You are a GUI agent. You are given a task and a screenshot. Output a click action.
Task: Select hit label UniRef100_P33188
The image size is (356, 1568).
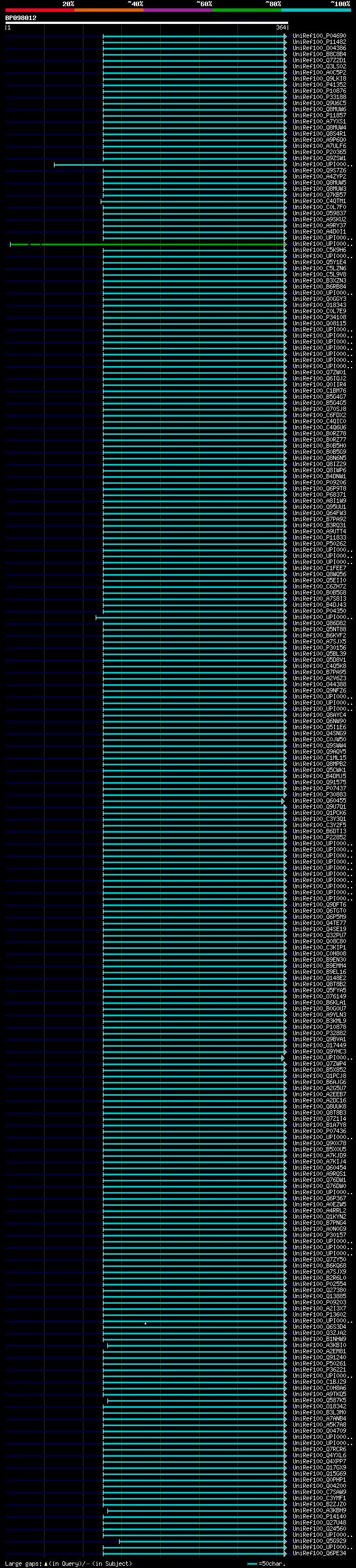[x=319, y=97]
